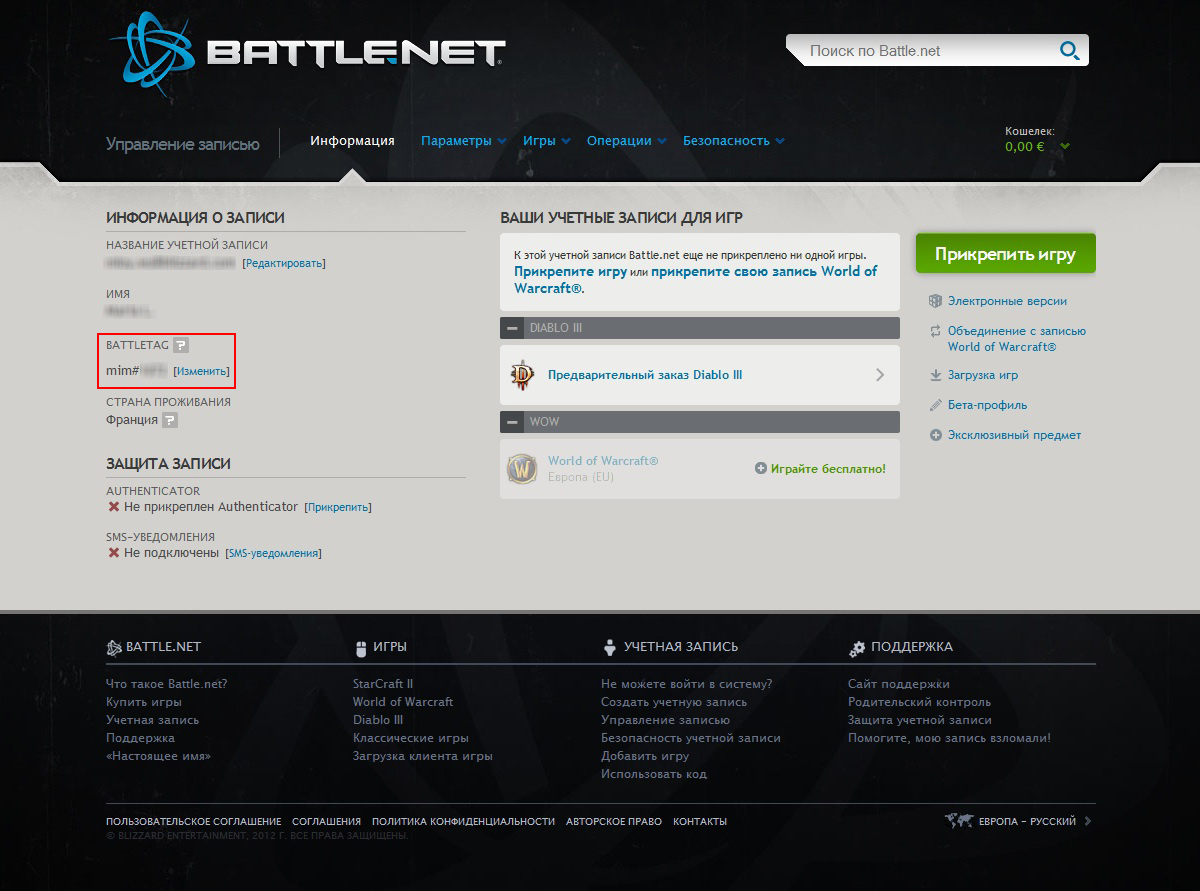Screen dimensions: 1200x891
Task: Open the Европа – Русский region selector
Action: [1034, 821]
